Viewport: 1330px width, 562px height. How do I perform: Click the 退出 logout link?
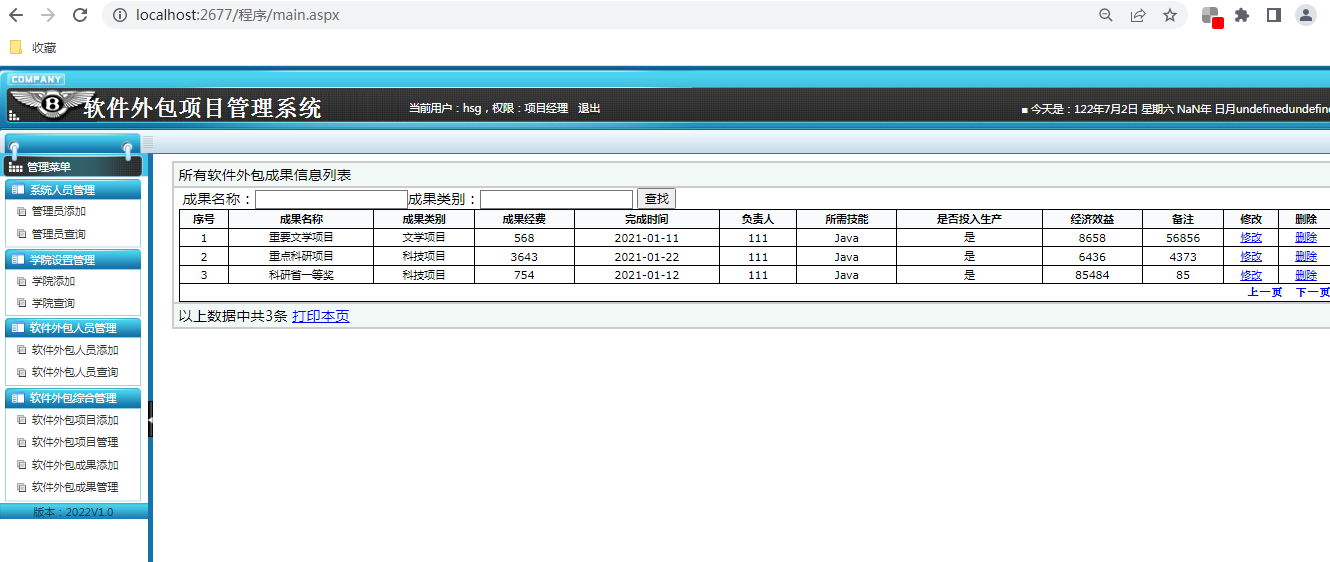(x=589, y=108)
